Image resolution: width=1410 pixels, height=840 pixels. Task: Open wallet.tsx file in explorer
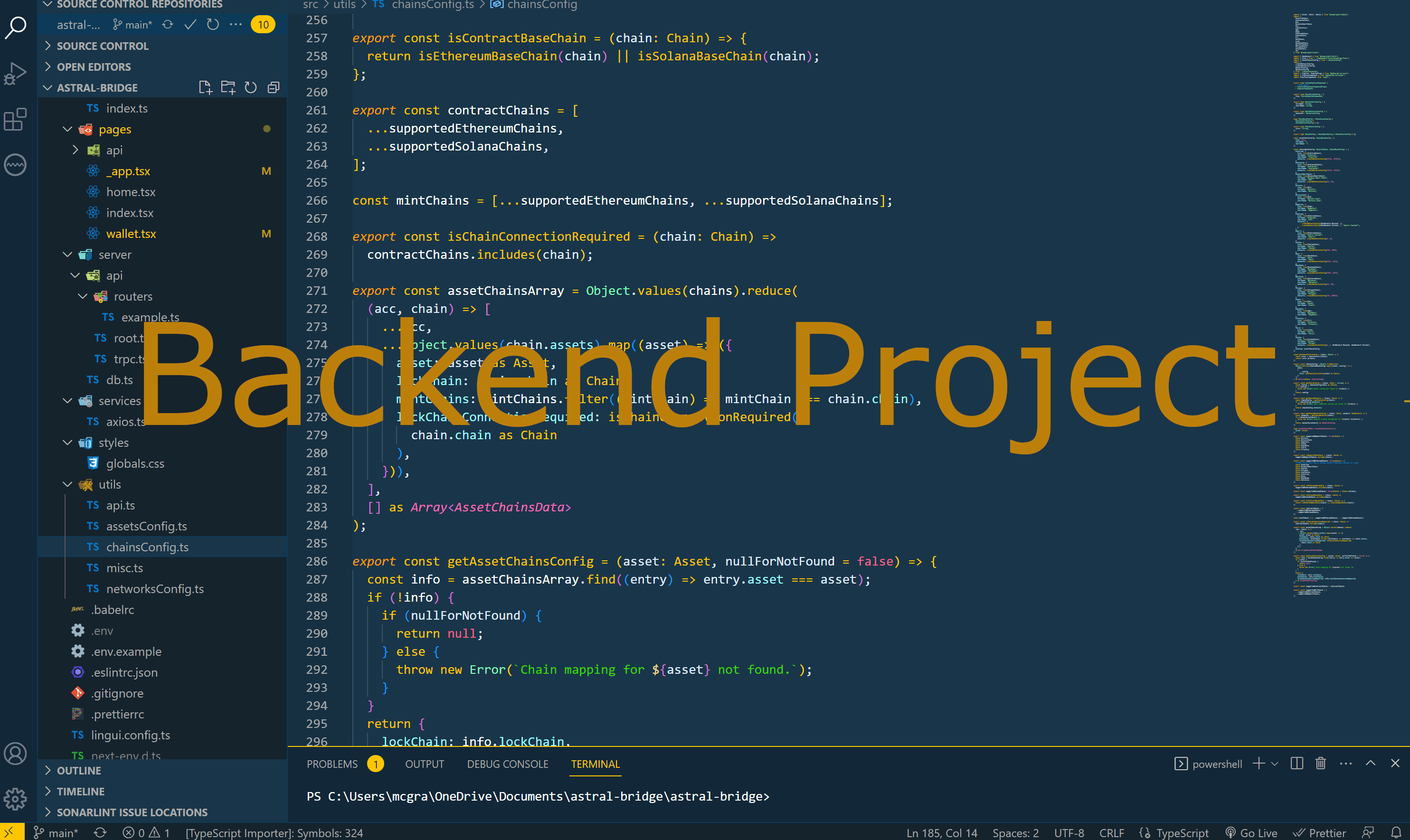[x=131, y=234]
